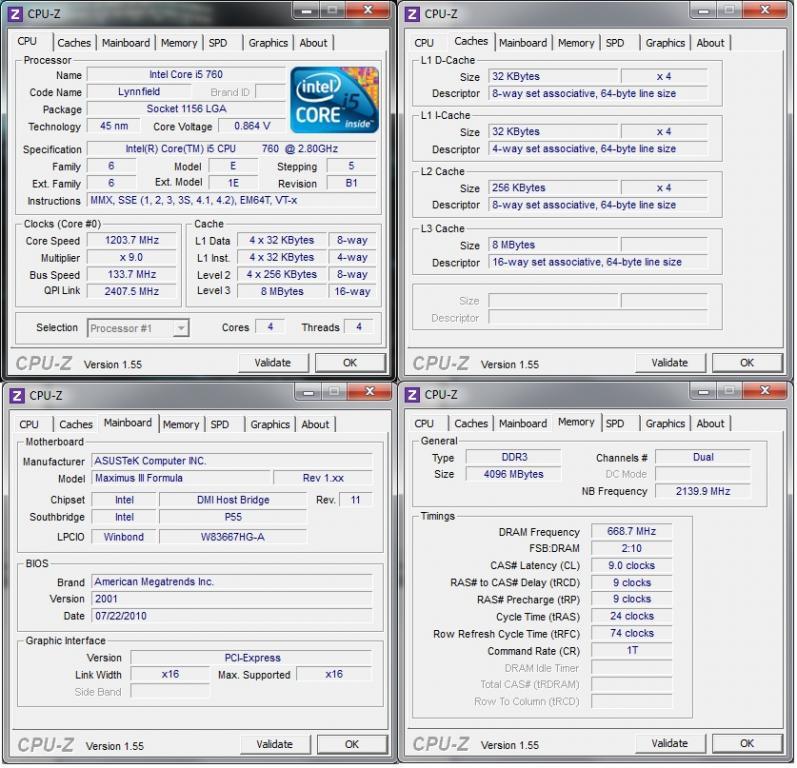This screenshot has height=768, width=797.
Task: Open Mainboard tab in the Caches window
Action: pos(523,43)
